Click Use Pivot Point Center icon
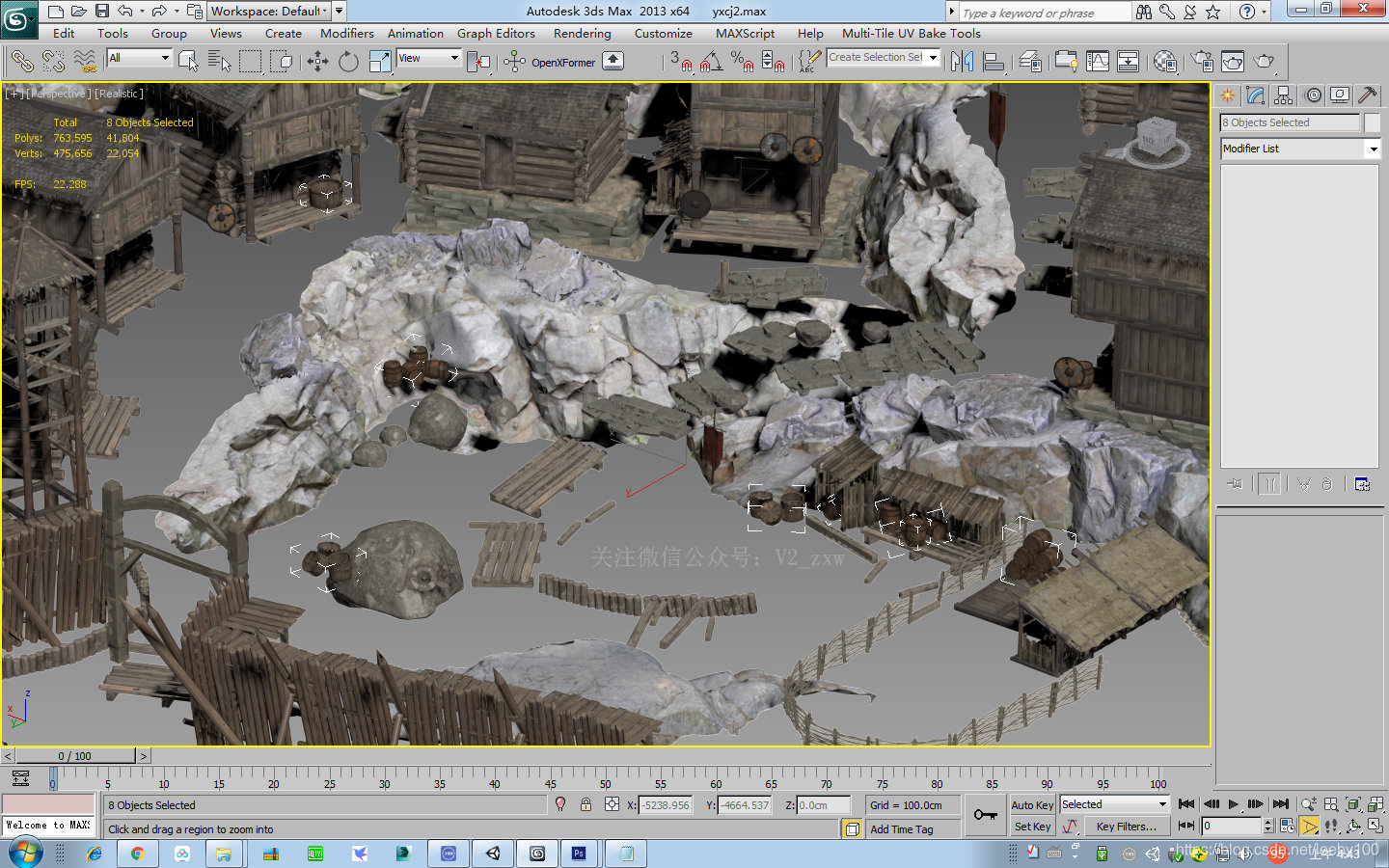This screenshot has width=1389, height=868. (478, 61)
